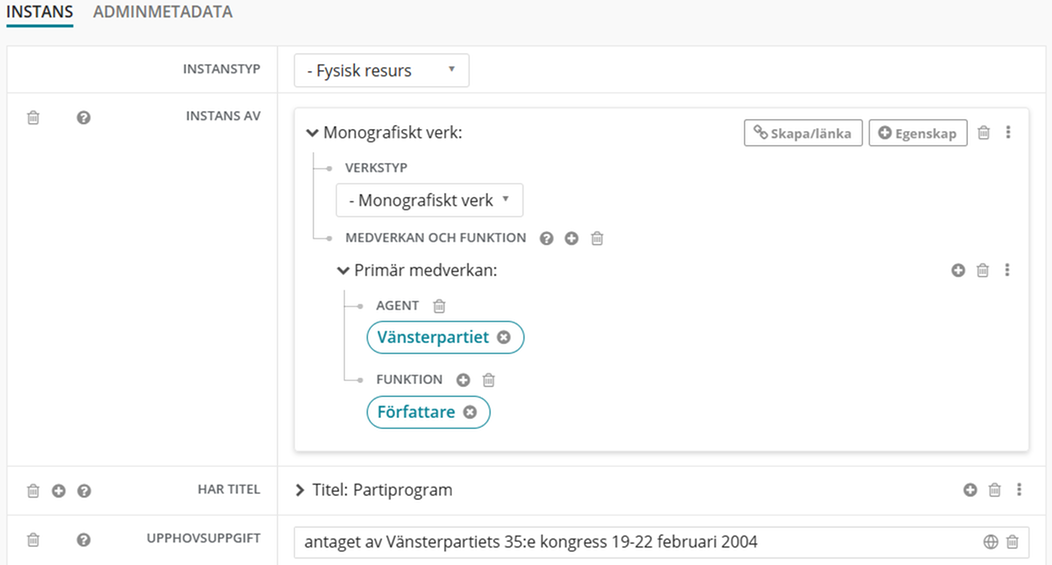Collapse the 'Primär medverkan:' chevron

(343, 271)
